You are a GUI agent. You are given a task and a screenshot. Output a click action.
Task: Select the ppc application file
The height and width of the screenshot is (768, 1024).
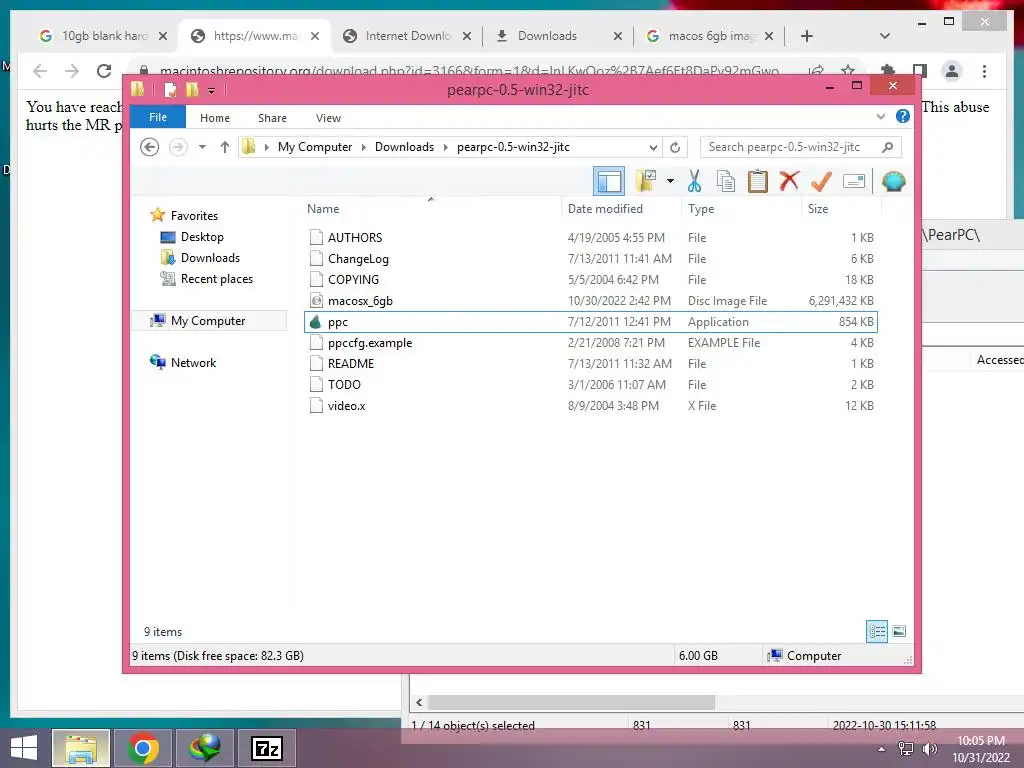pos(590,321)
